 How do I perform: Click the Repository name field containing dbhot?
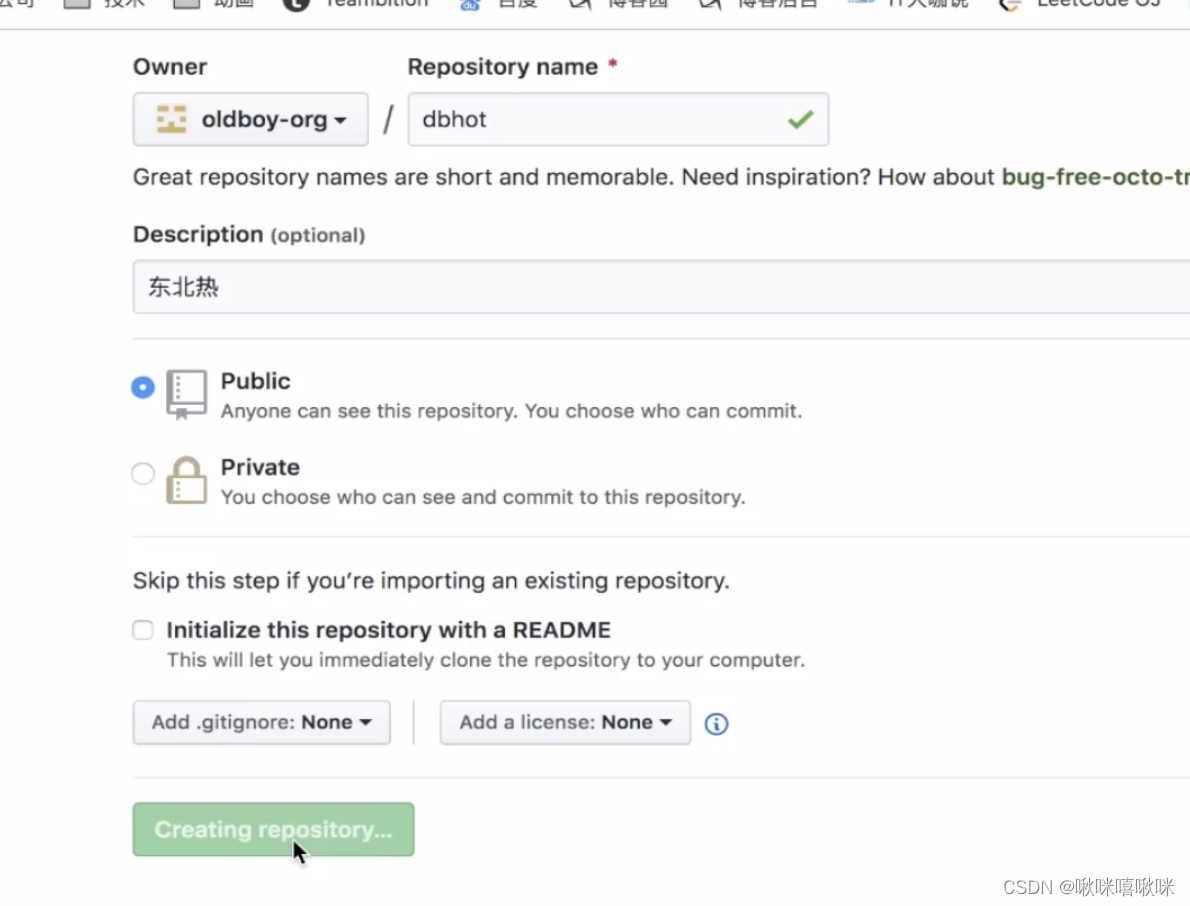tap(618, 119)
